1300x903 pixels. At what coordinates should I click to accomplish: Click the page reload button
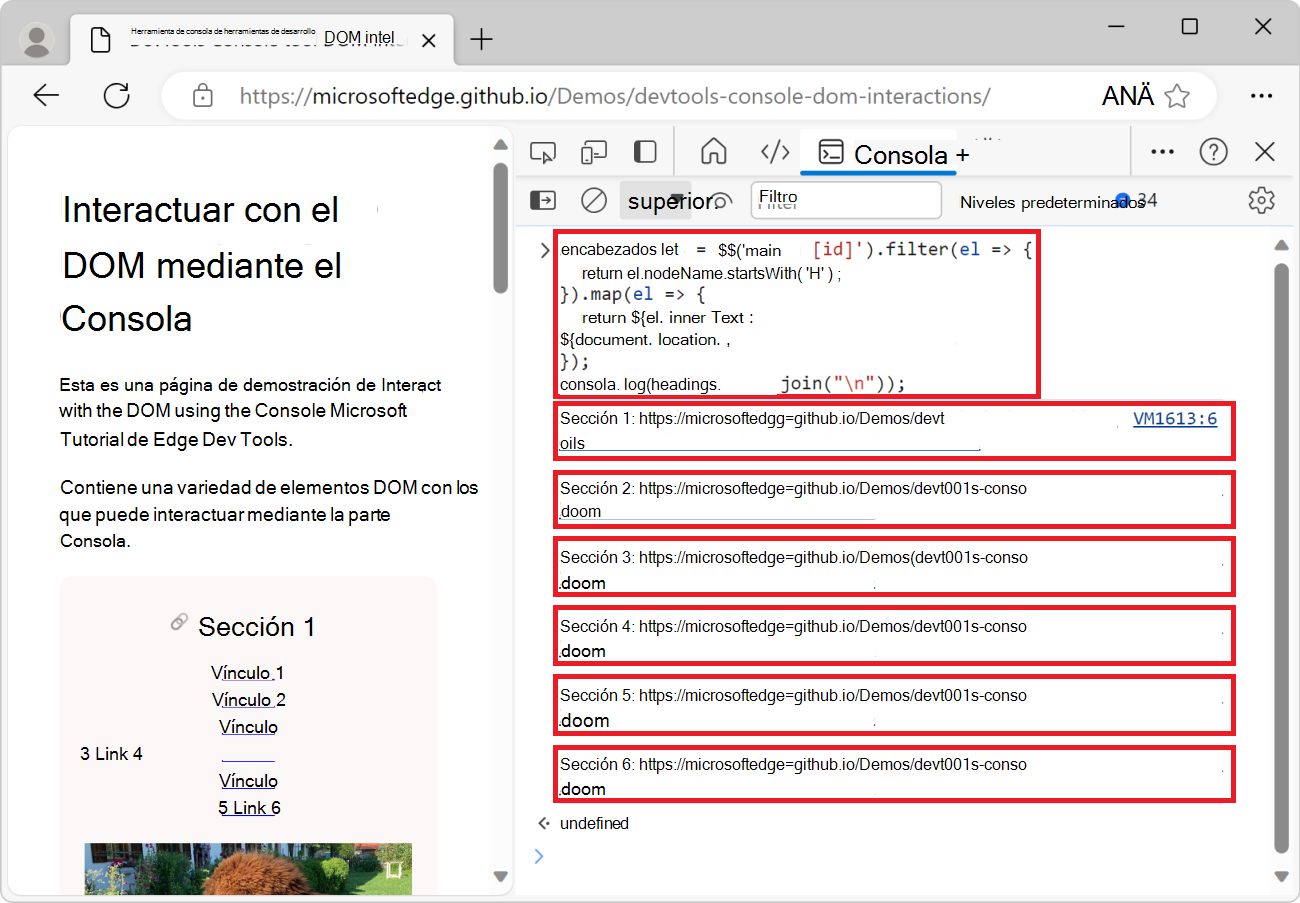point(116,95)
